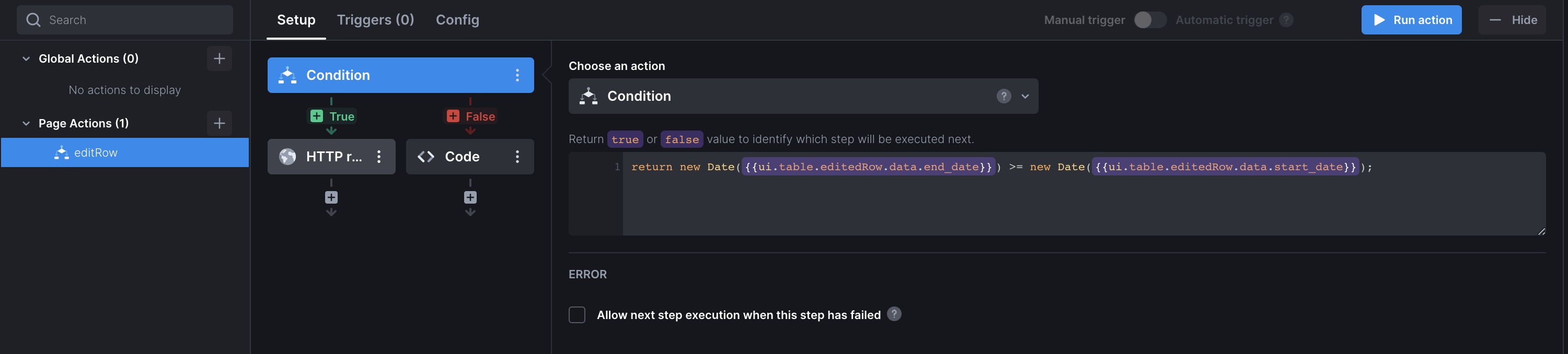Open Code step three-dot menu

click(517, 157)
